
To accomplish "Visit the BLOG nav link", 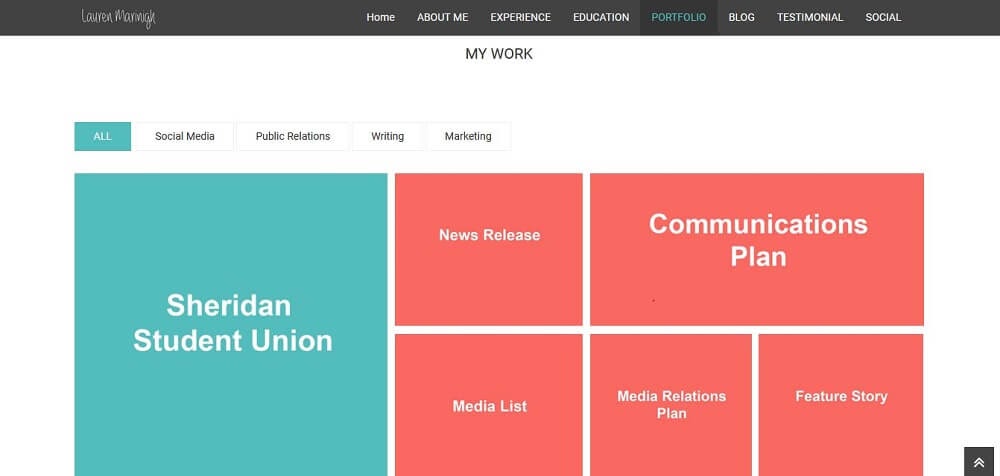I will 741,17.
